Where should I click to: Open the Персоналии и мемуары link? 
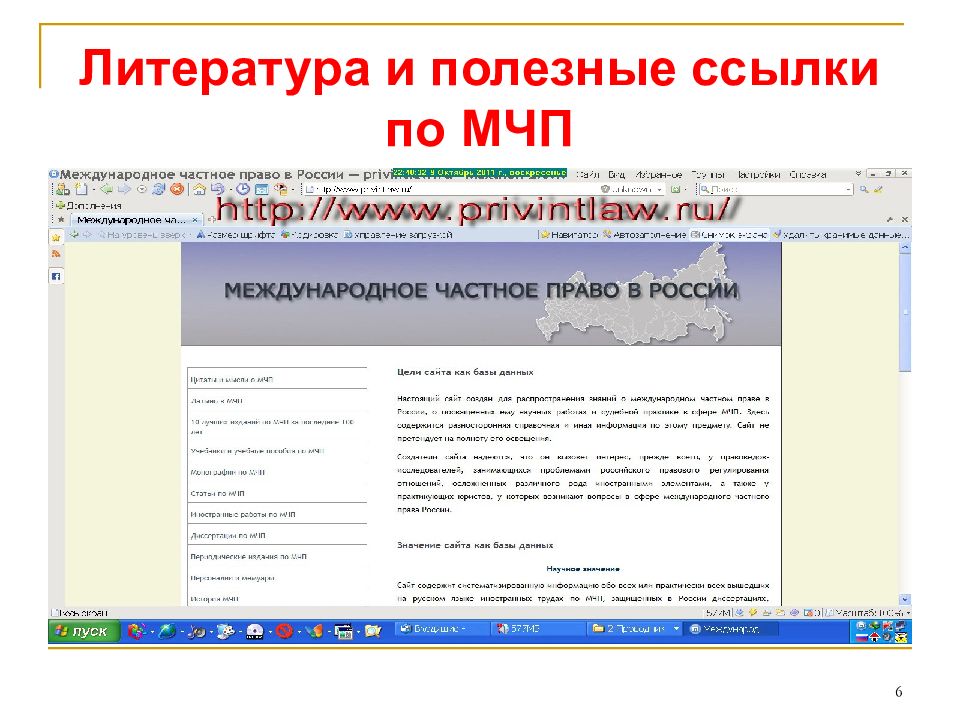(233, 578)
